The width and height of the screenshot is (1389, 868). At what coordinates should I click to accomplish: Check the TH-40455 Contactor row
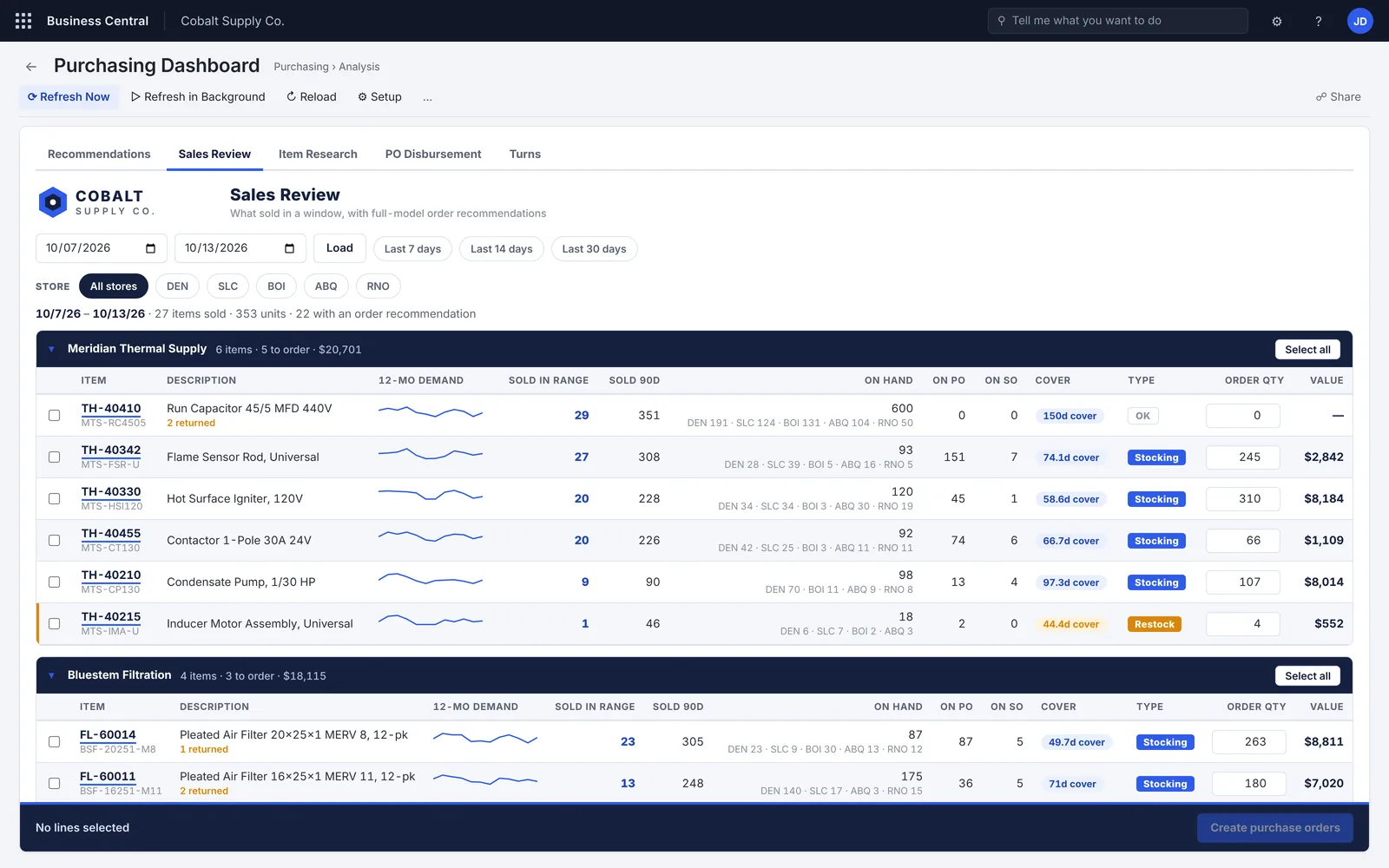[x=54, y=541]
